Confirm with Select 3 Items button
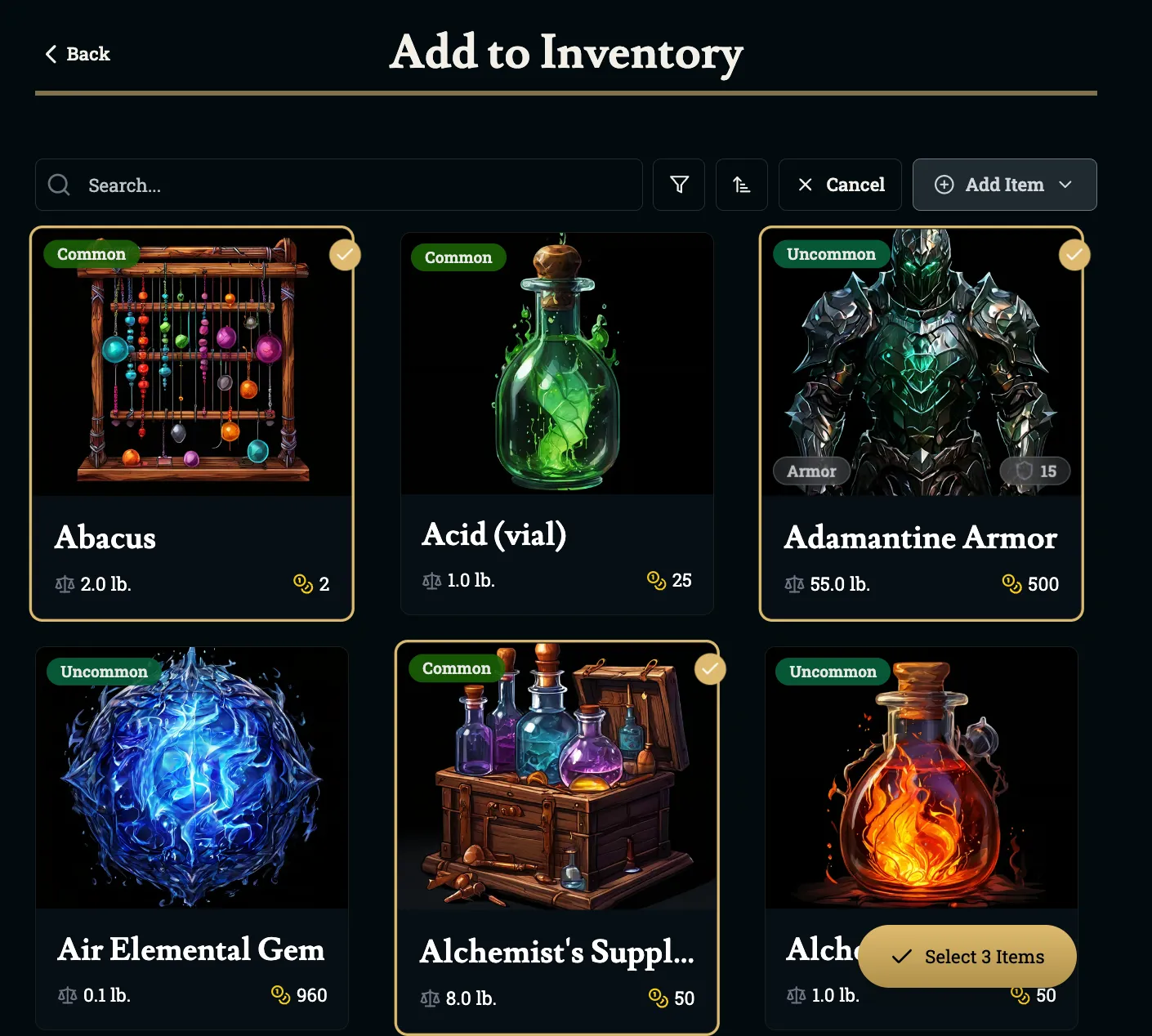 coord(967,956)
